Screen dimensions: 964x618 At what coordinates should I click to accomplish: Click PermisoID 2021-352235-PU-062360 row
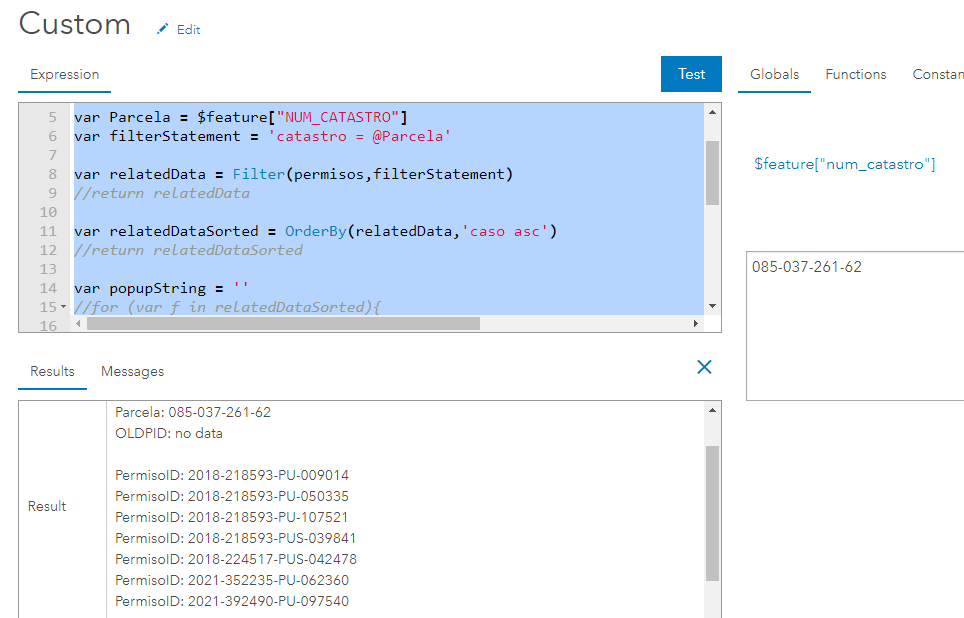(x=232, y=580)
